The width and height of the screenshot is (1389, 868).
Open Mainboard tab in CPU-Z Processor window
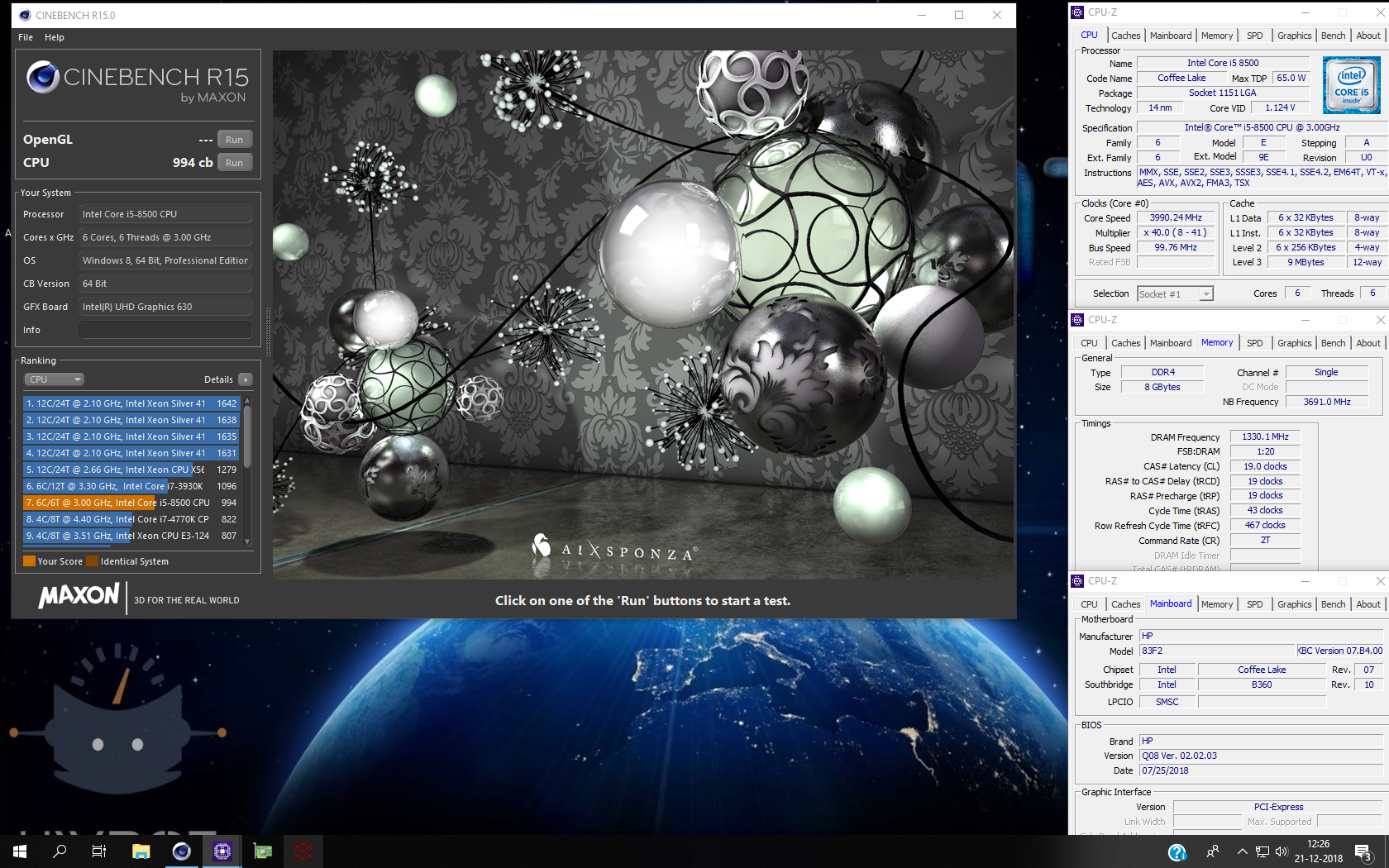tap(1171, 36)
